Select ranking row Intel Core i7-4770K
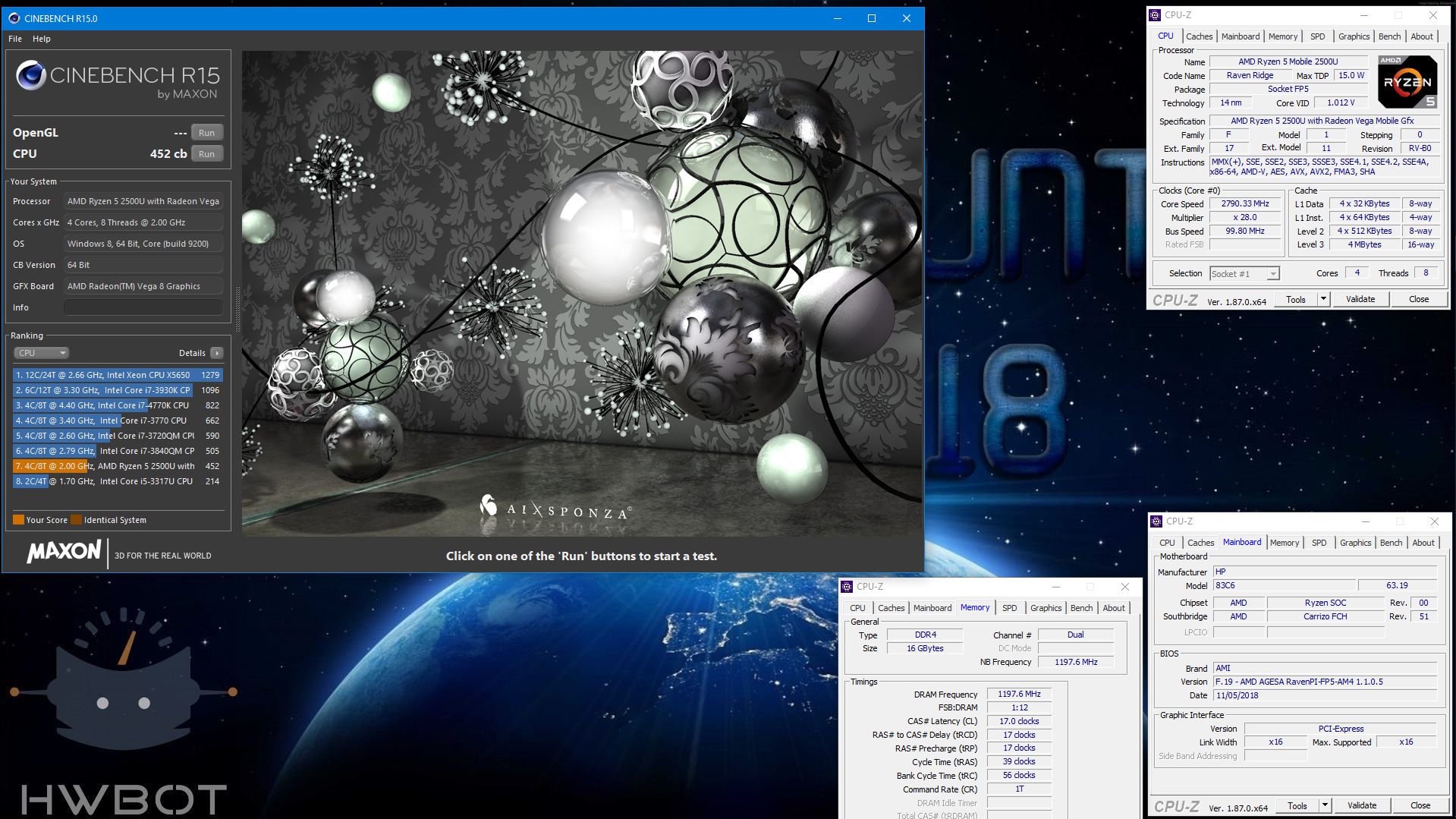 118,405
